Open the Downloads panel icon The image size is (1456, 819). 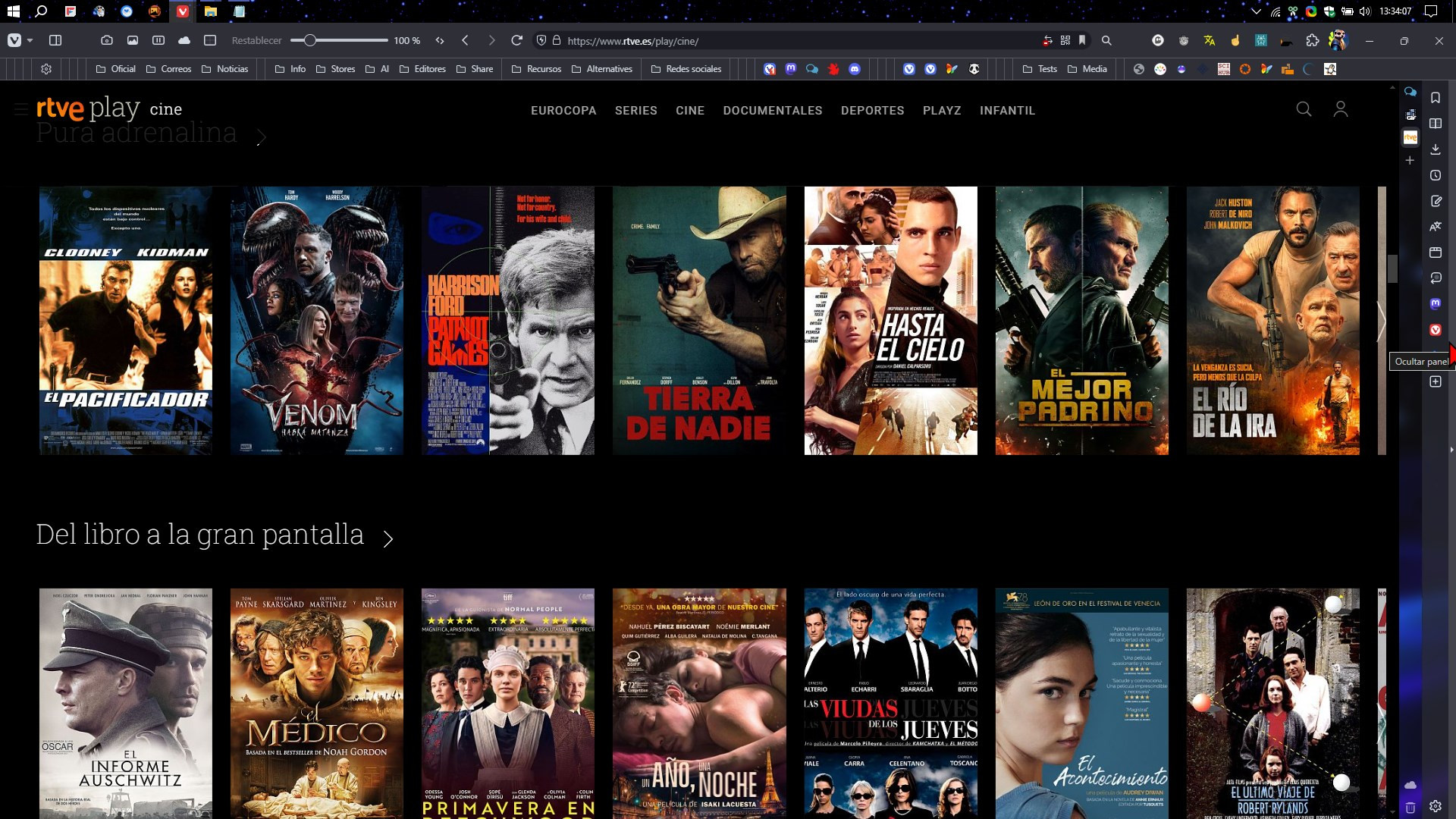[x=1436, y=149]
